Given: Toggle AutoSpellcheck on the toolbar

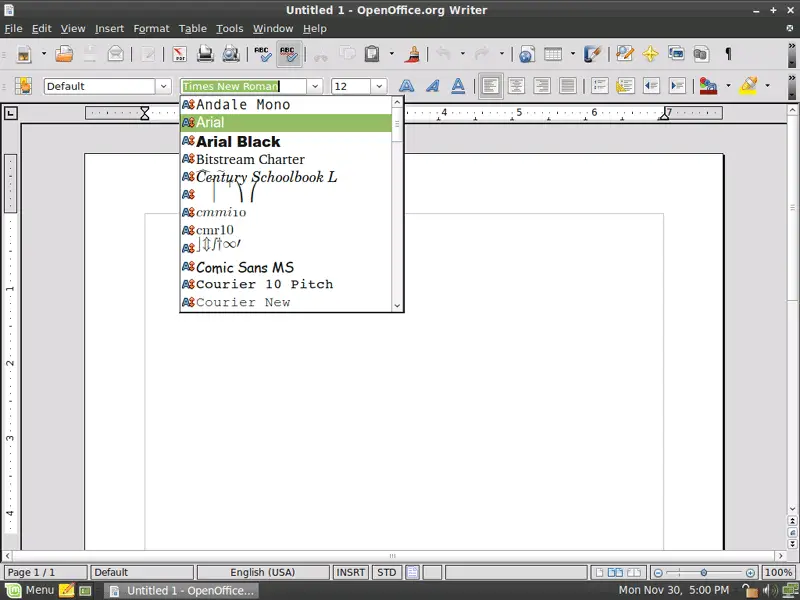Looking at the screenshot, I should click(289, 54).
